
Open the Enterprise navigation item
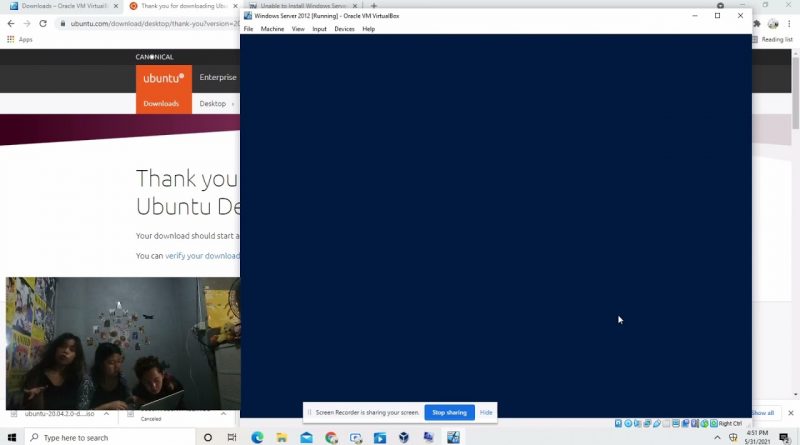tap(218, 77)
